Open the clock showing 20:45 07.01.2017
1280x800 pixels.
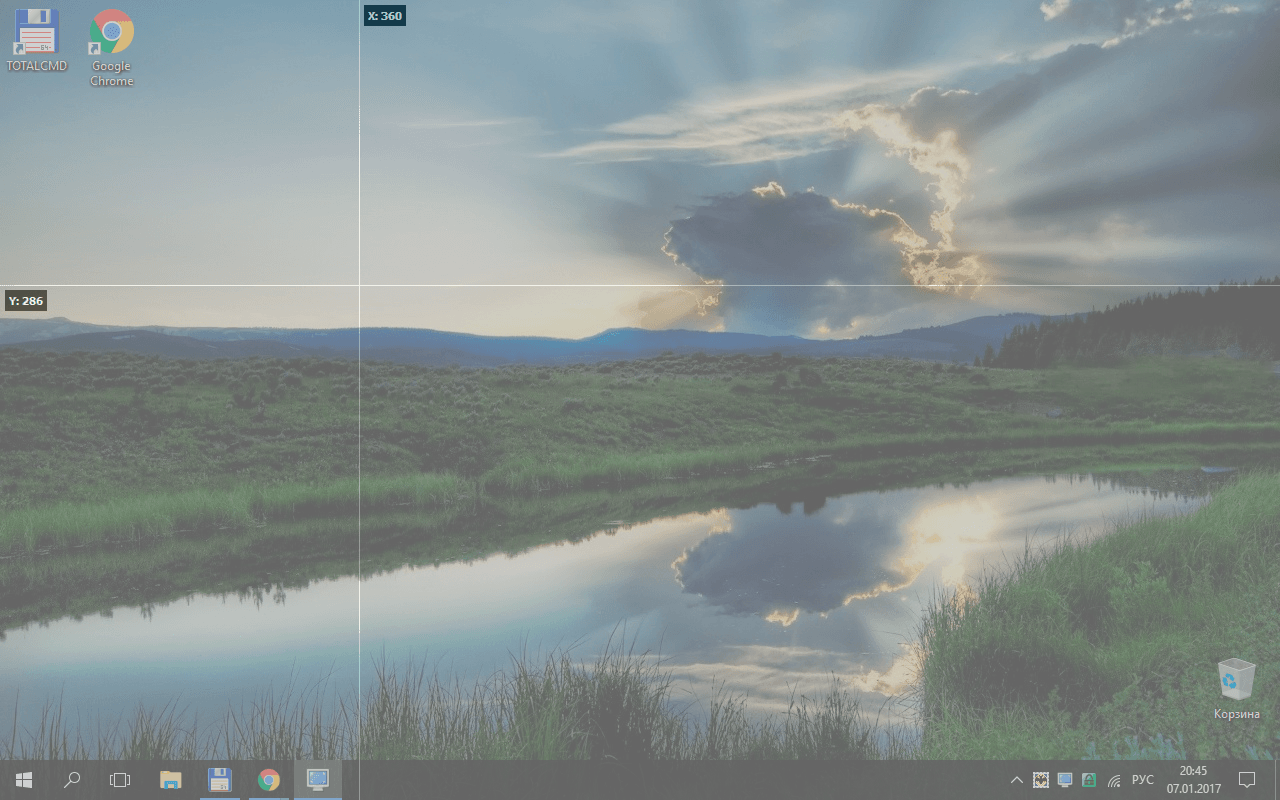click(1193, 780)
